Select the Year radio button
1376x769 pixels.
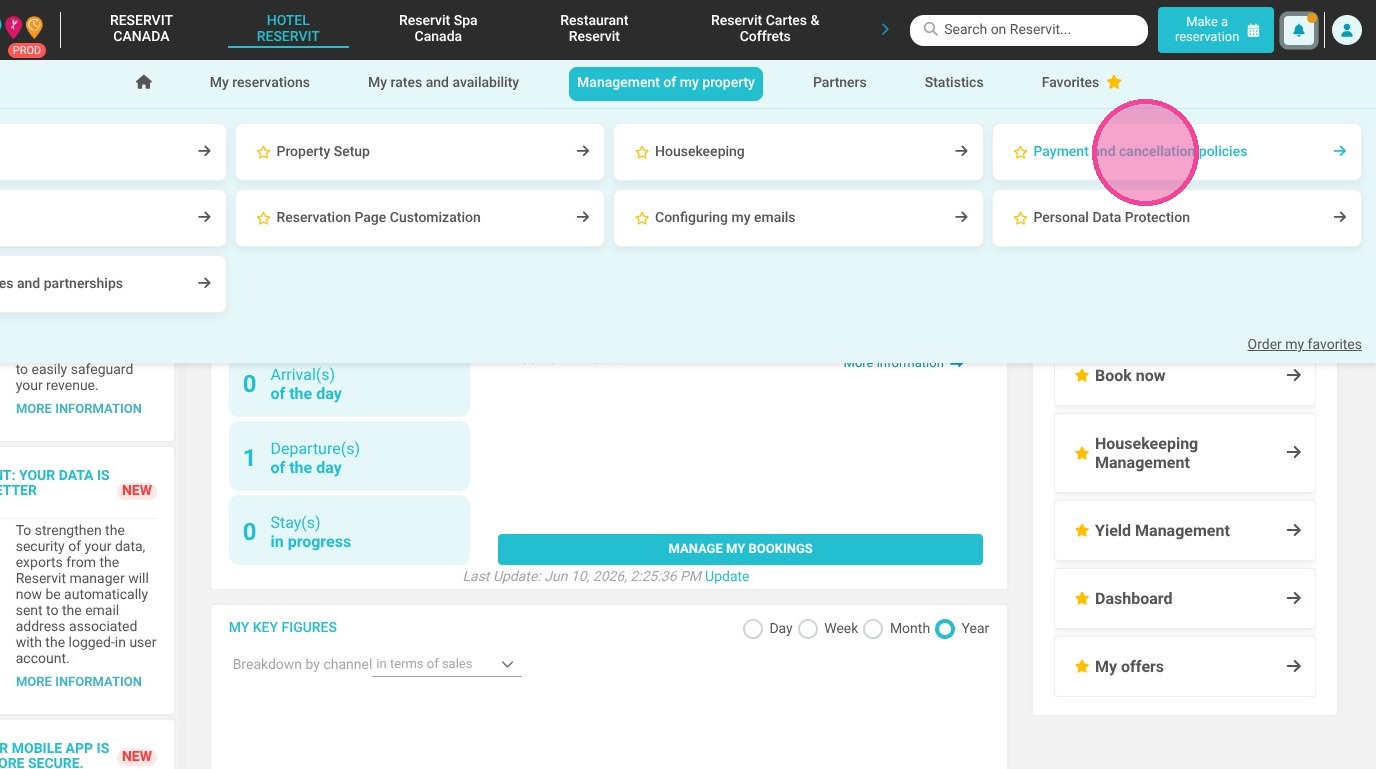click(x=945, y=629)
